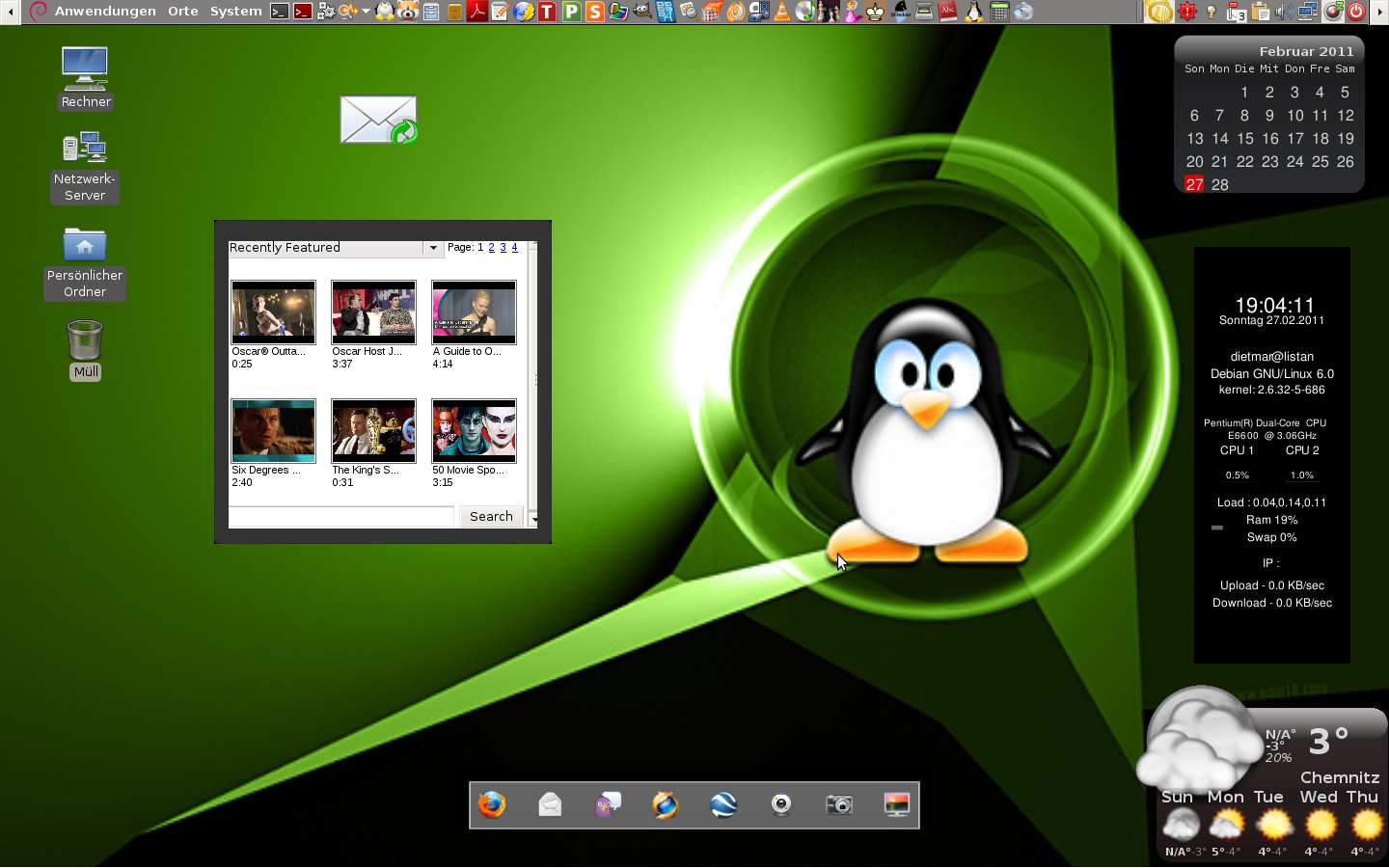Click the Chemnitz weather location label

[x=1340, y=777]
